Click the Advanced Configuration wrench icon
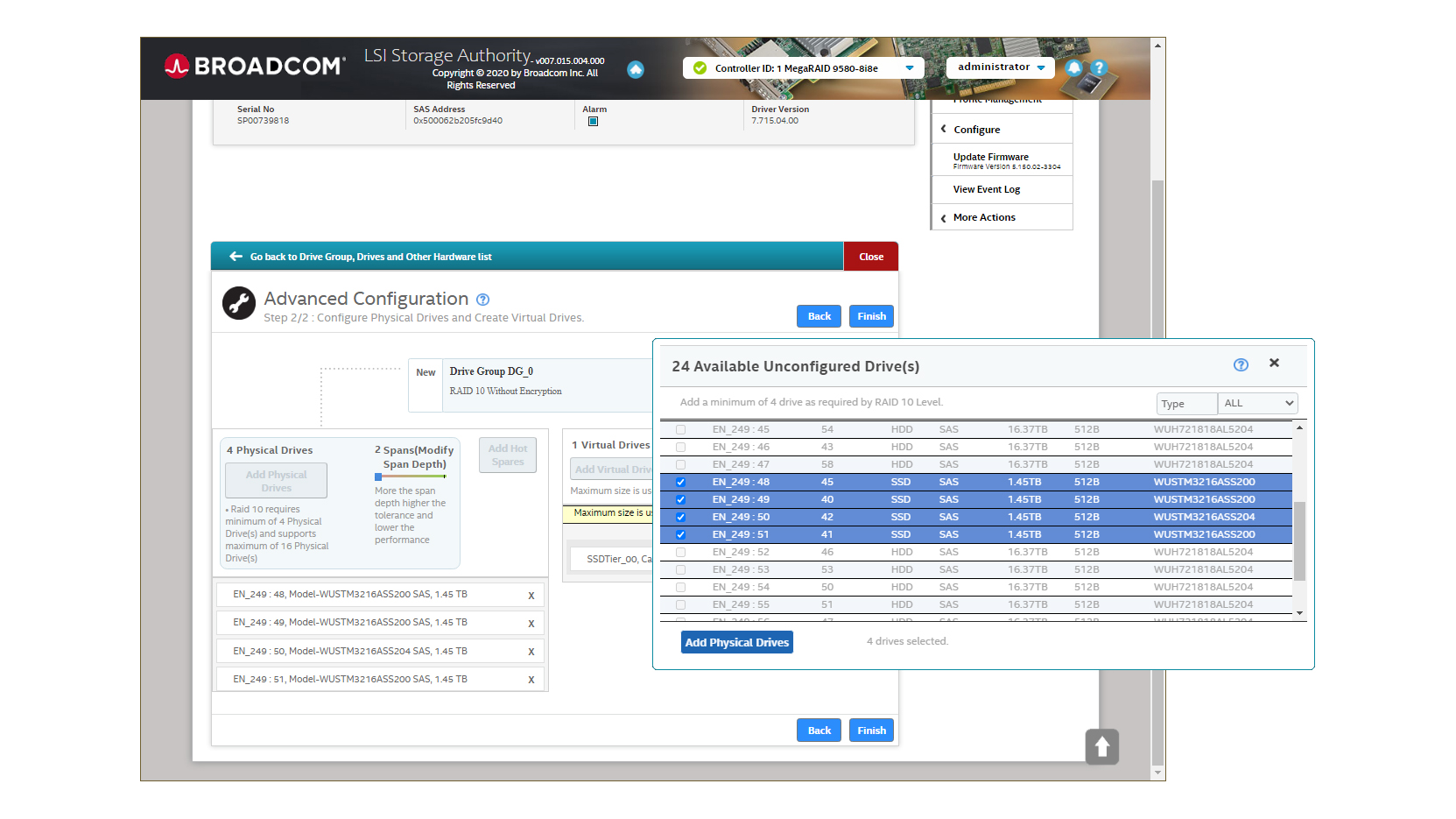The width and height of the screenshot is (1456, 819). (x=239, y=303)
